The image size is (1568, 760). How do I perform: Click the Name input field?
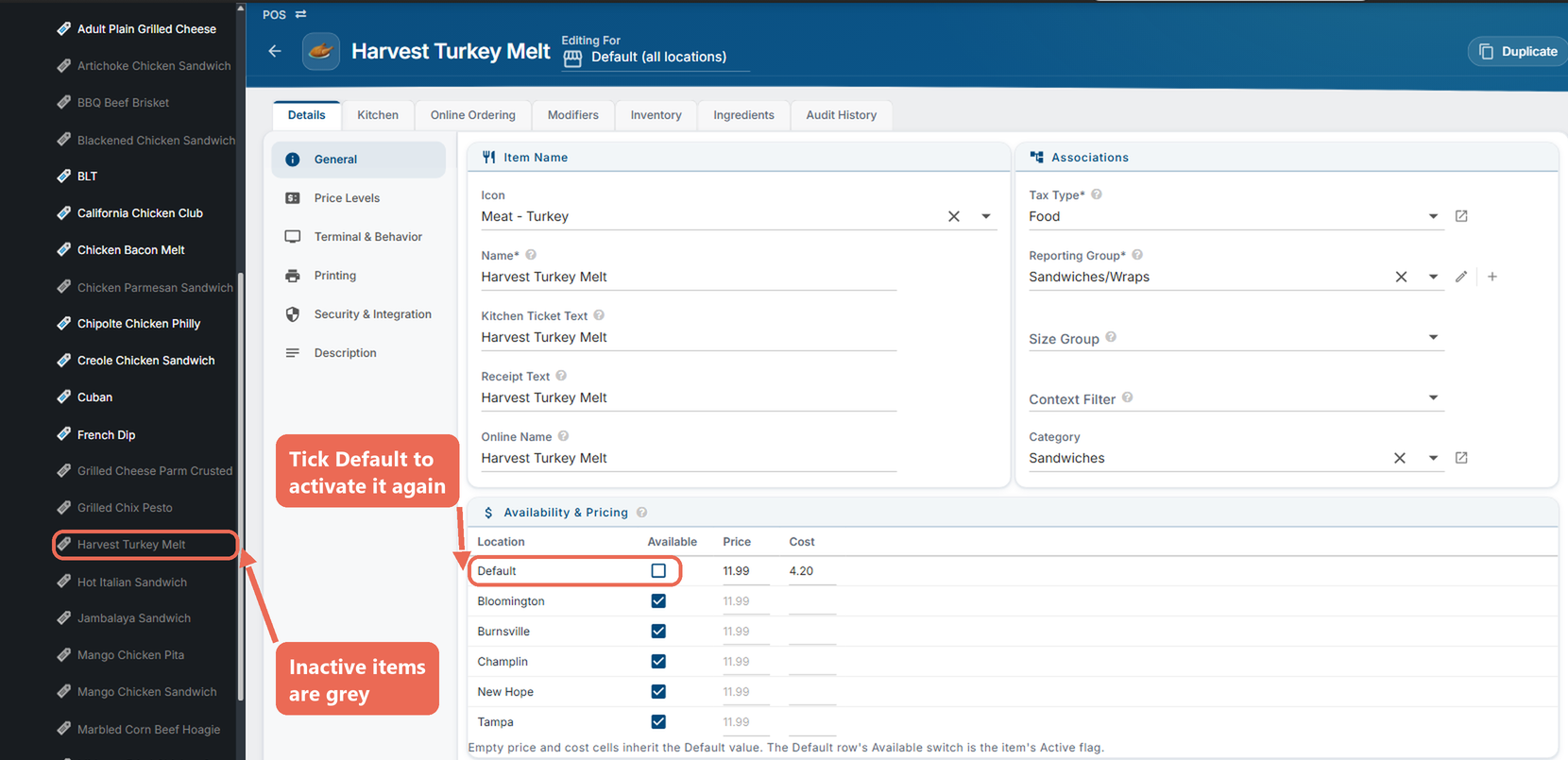point(689,277)
